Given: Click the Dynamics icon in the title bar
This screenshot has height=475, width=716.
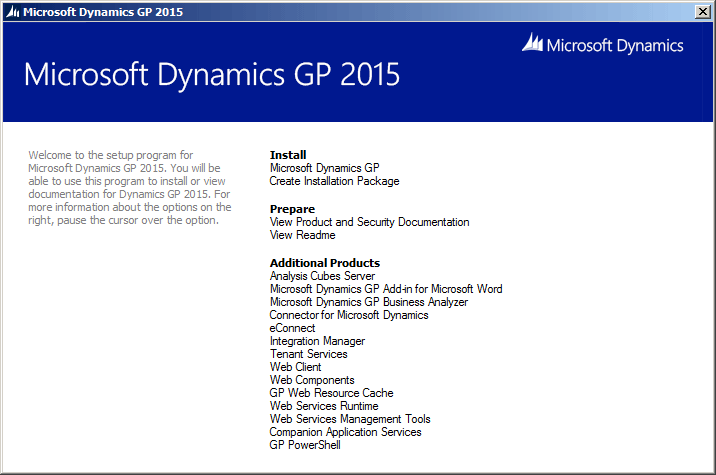Looking at the screenshot, I should [x=13, y=12].
